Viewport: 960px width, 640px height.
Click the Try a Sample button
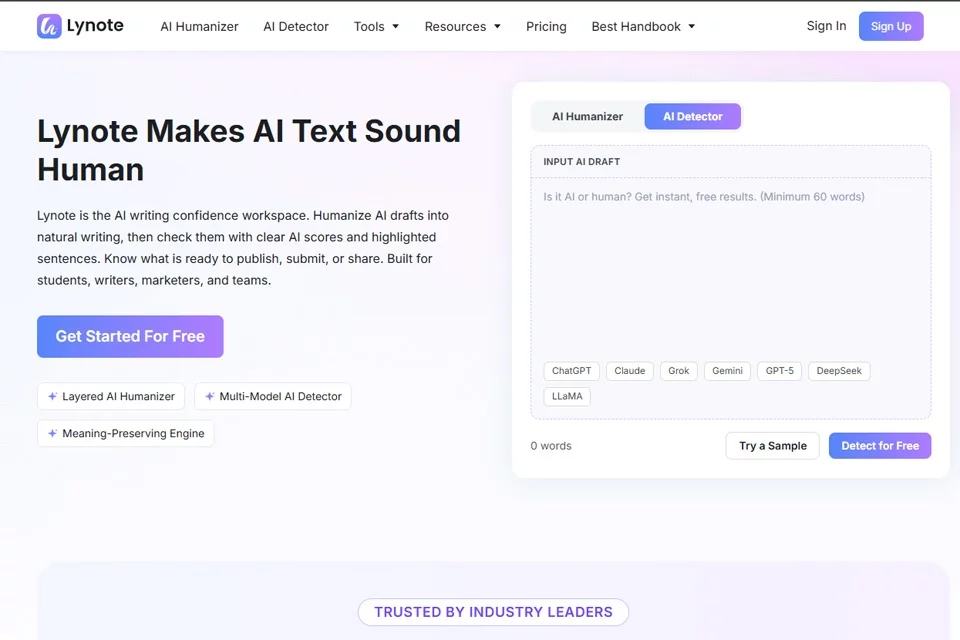tap(773, 446)
